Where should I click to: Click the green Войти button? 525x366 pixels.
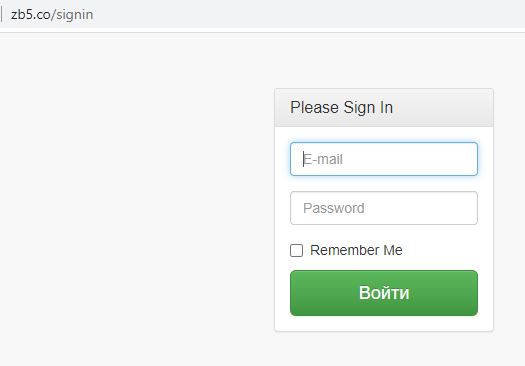click(x=384, y=293)
